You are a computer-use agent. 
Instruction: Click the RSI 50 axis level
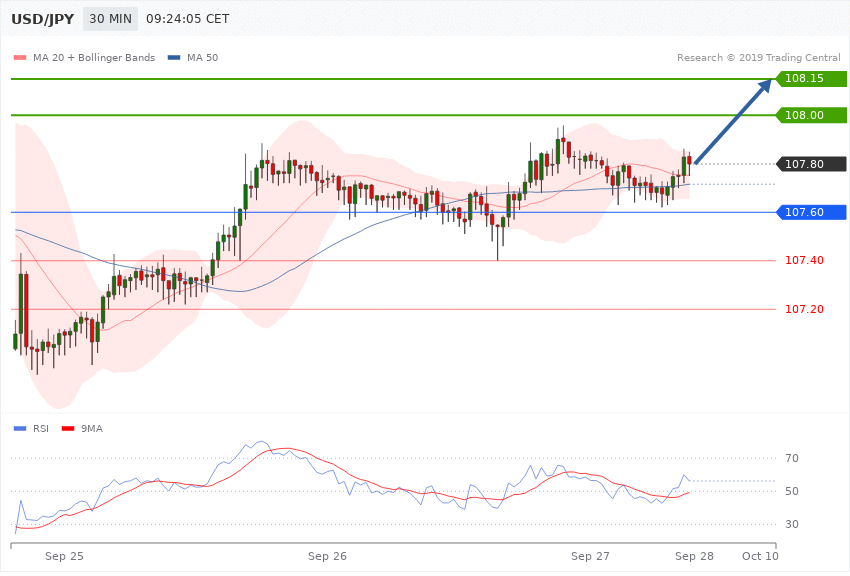point(792,491)
